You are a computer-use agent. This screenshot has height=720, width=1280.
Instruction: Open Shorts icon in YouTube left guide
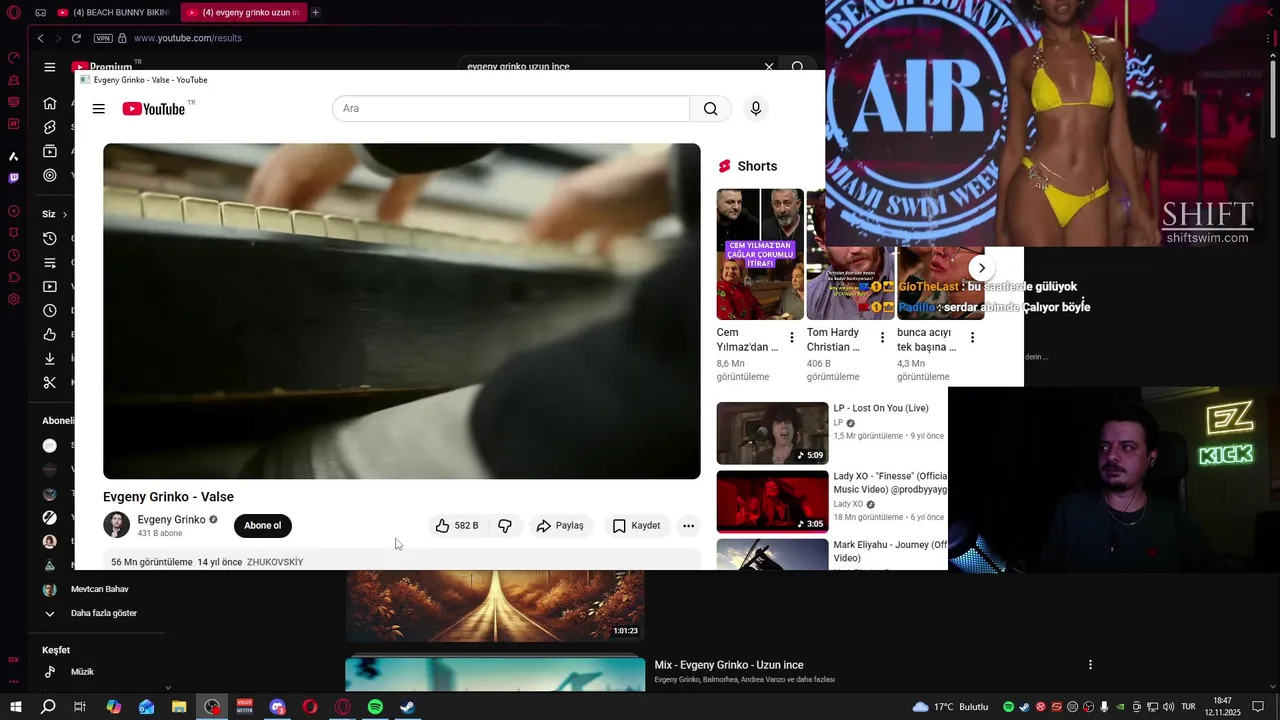pos(50,127)
